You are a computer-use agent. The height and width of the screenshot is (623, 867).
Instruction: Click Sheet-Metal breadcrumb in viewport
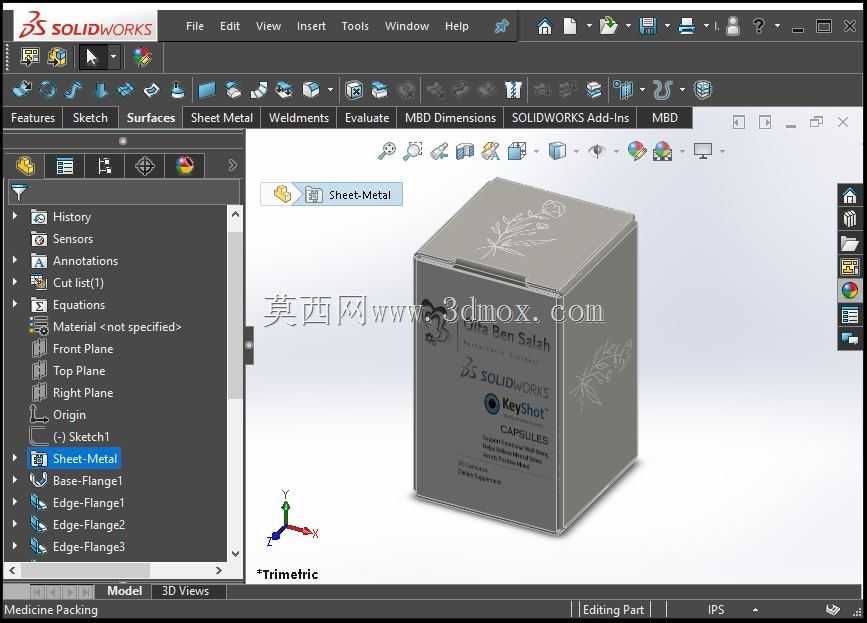tap(352, 195)
